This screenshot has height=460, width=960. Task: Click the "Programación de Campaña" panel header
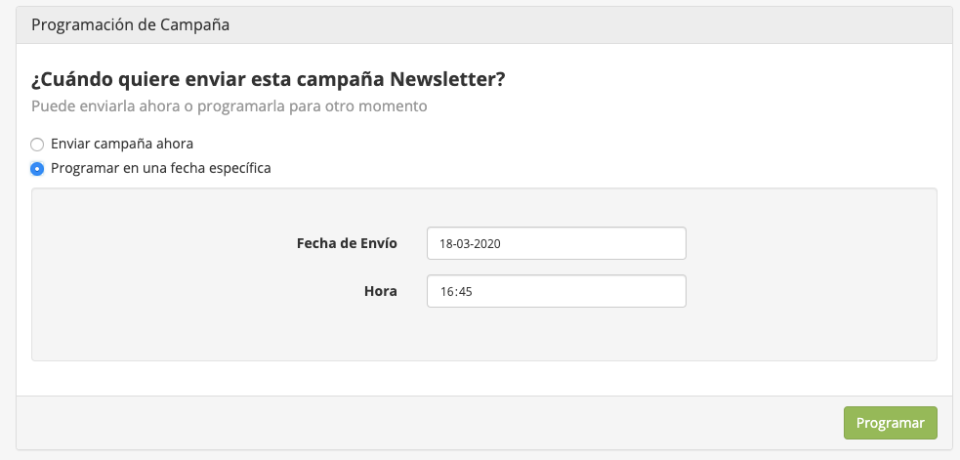point(131,25)
